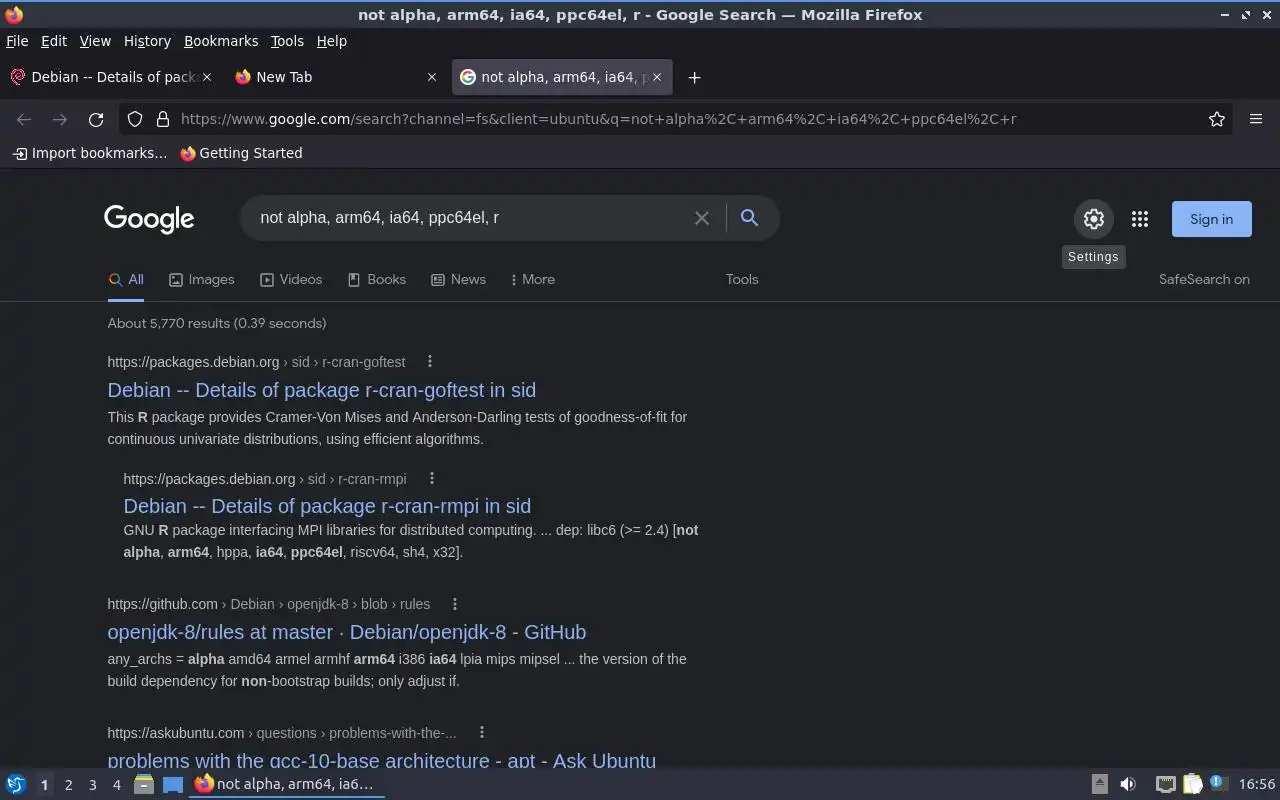The height and width of the screenshot is (800, 1280).
Task: Open Firefox application hamburger menu
Action: pyautogui.click(x=1256, y=119)
